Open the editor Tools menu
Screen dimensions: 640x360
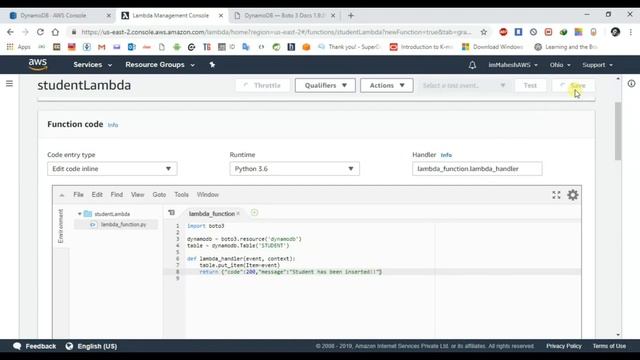[x=181, y=195]
